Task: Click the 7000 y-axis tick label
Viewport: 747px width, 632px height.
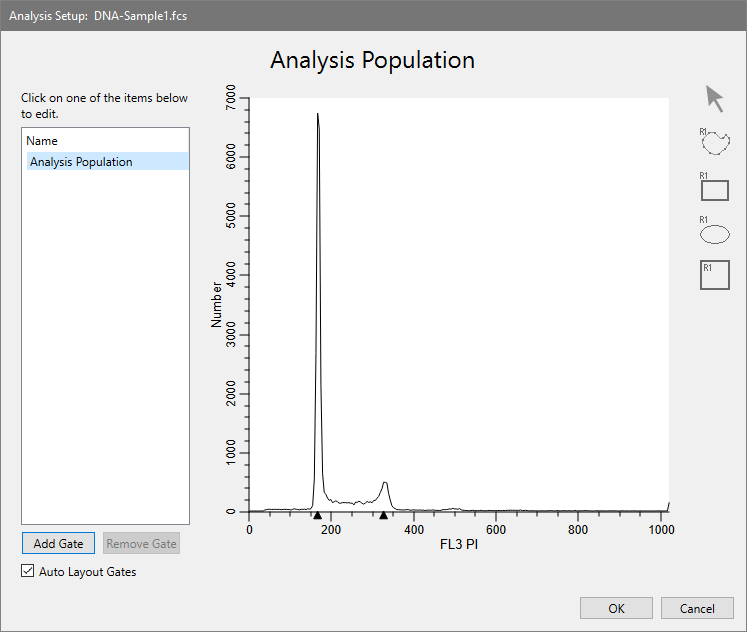Action: click(231, 97)
